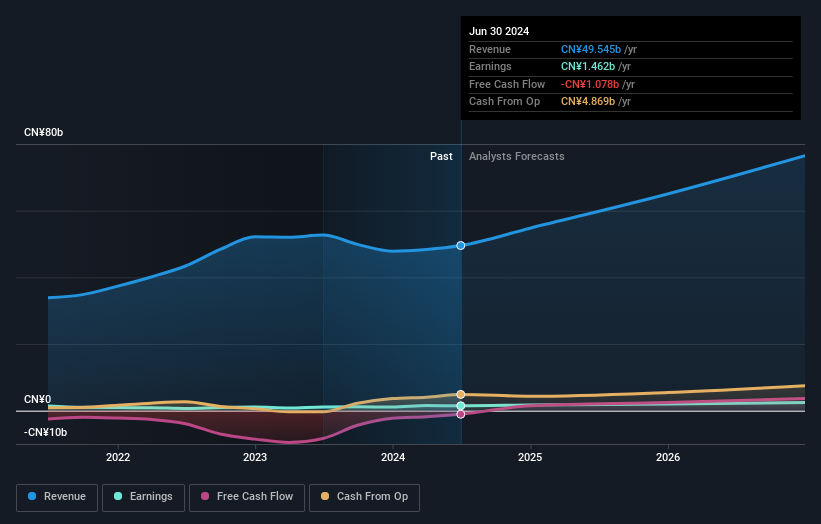
Task: Toggle the Revenue legend button
Action: [x=57, y=497]
